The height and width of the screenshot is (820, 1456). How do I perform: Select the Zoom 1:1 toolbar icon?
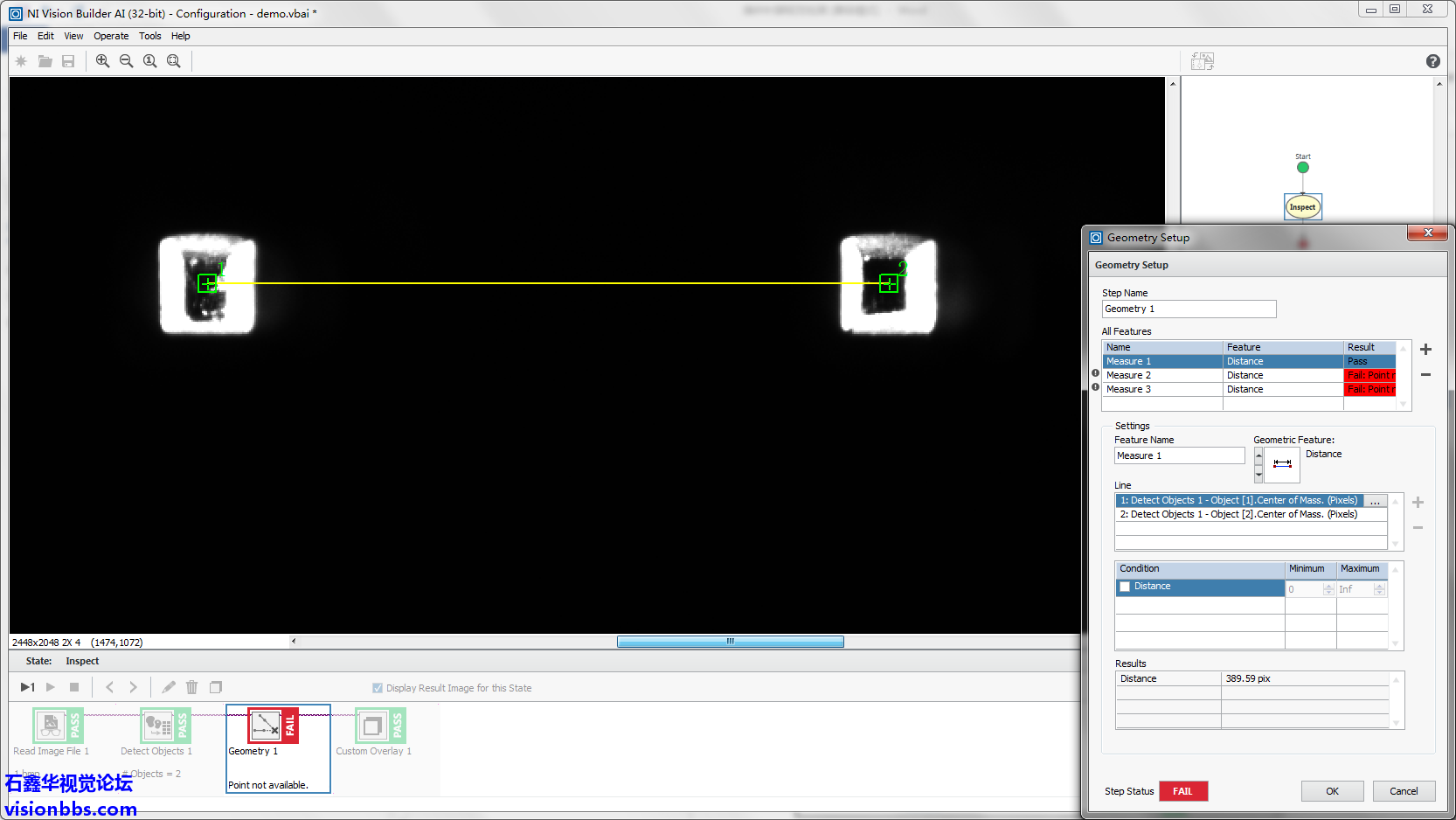pyautogui.click(x=150, y=61)
